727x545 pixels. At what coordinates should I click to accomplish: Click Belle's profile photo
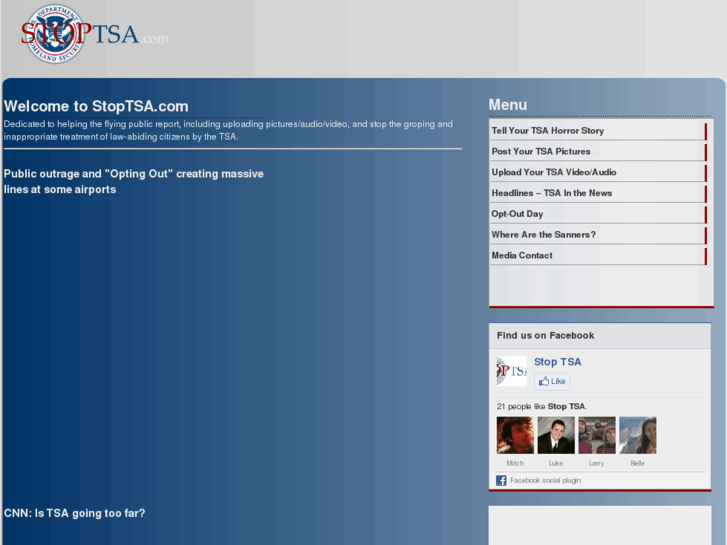click(638, 435)
